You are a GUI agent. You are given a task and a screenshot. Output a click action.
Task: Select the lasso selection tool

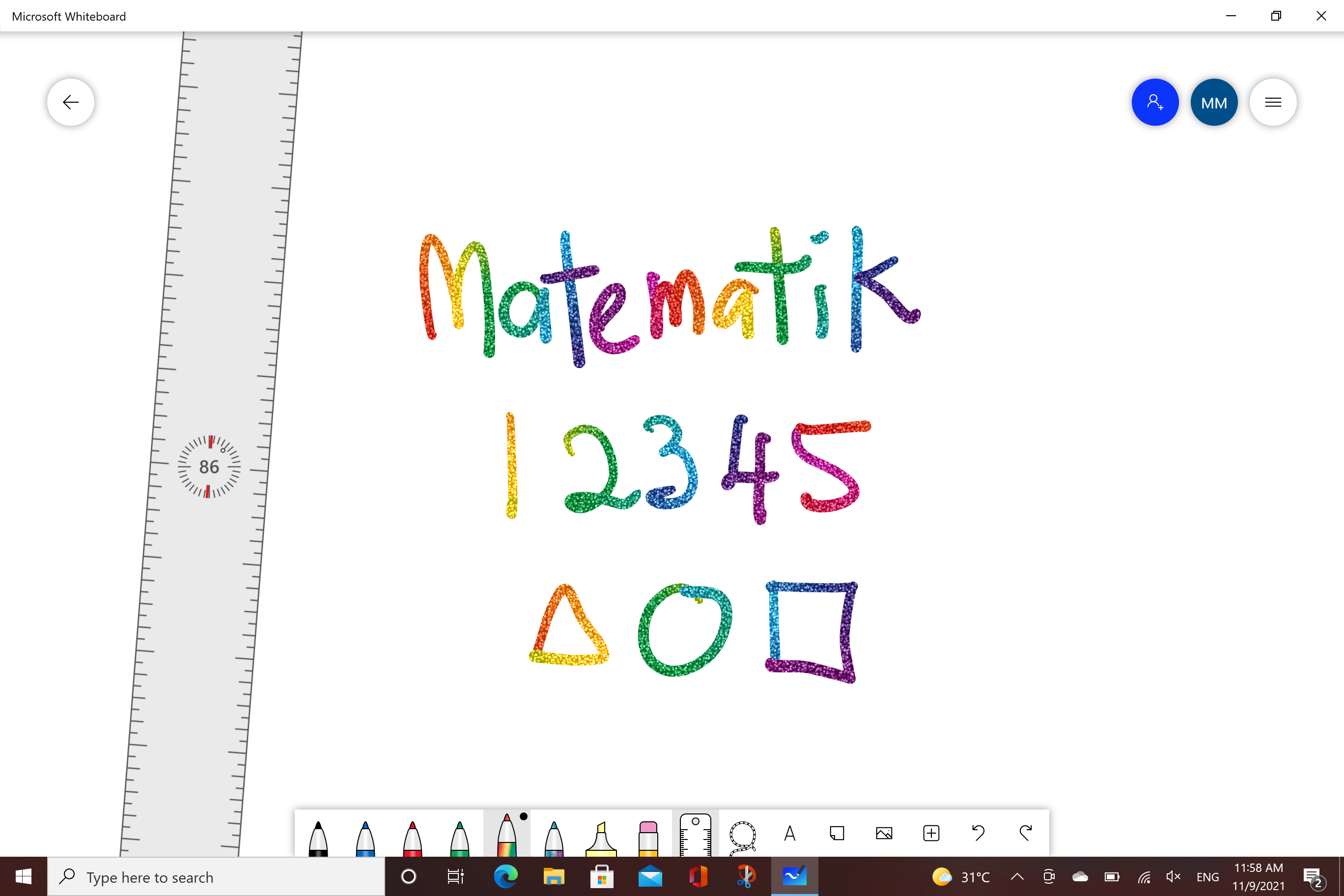(742, 833)
